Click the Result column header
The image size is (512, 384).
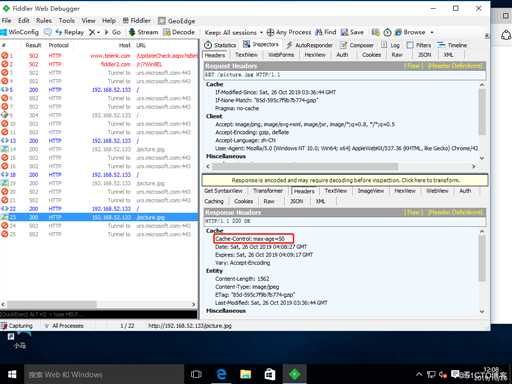[33, 45]
